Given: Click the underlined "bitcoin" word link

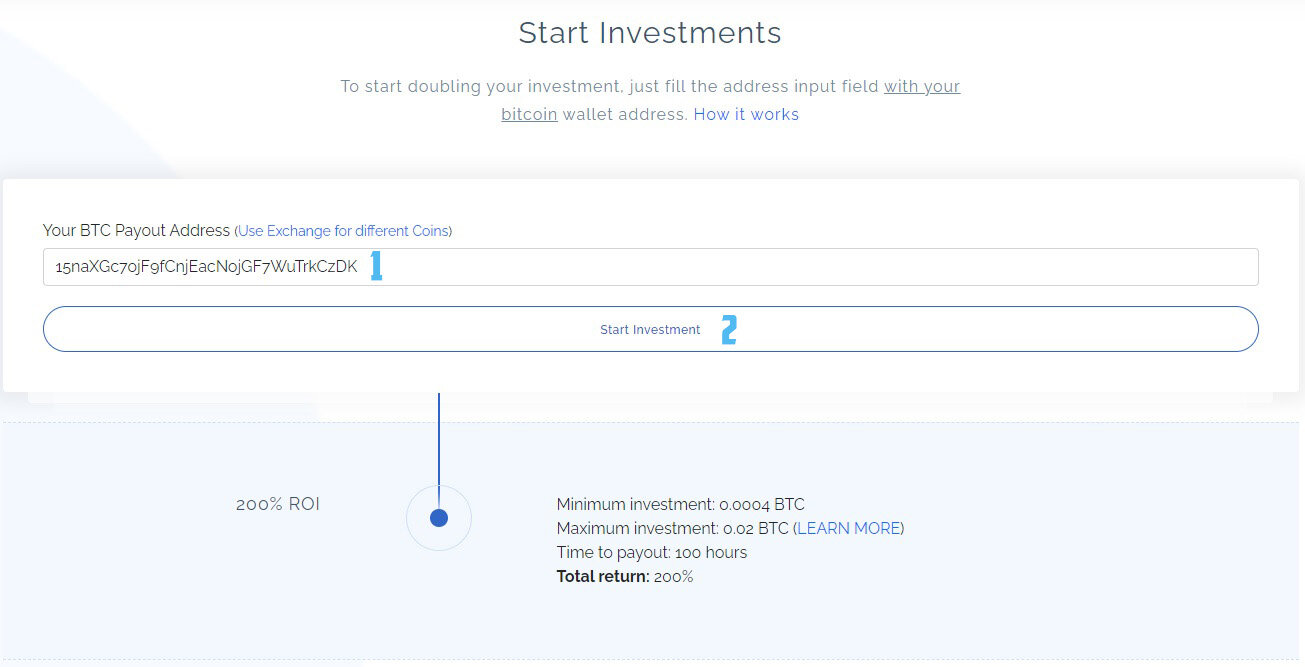Looking at the screenshot, I should tap(529, 114).
